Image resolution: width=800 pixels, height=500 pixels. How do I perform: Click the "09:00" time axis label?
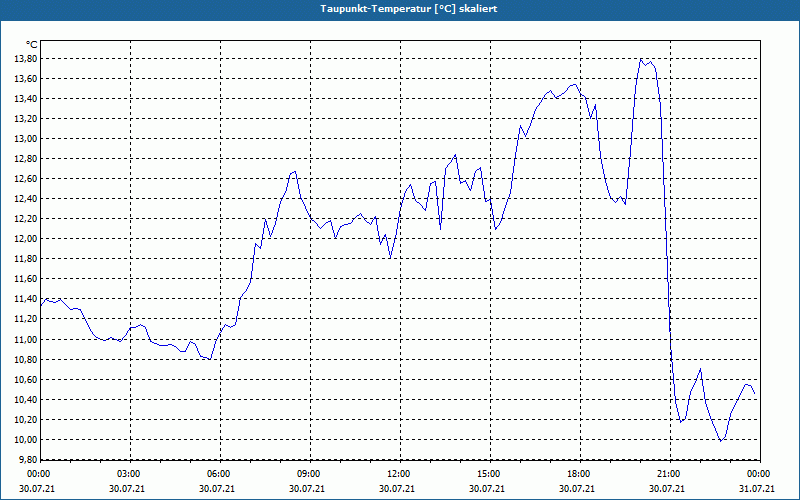click(x=309, y=474)
